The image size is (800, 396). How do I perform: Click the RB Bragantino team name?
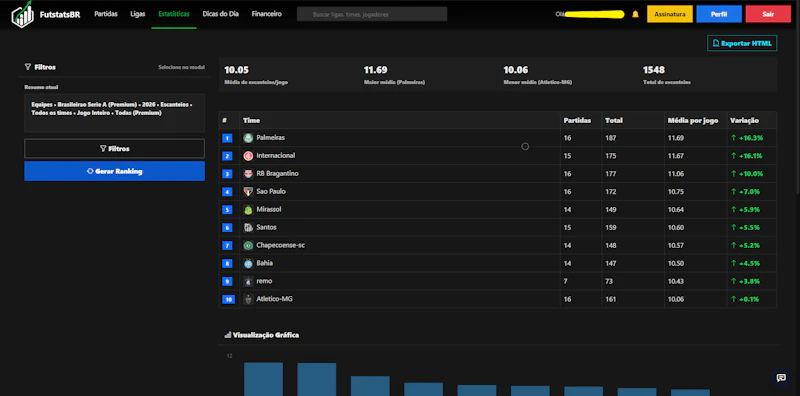[x=277, y=174]
